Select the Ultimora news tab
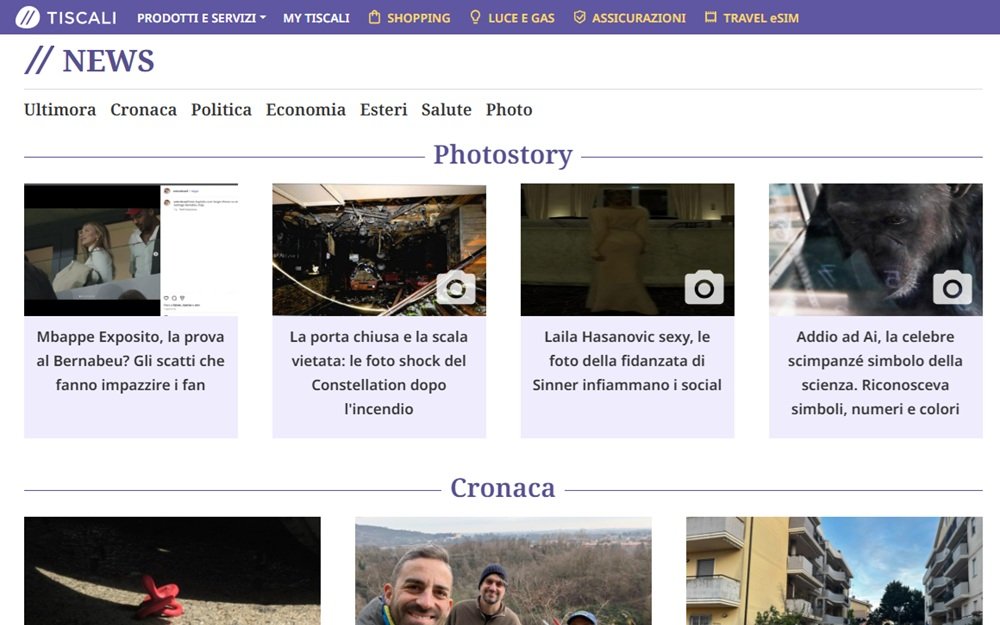Screen dimensions: 1000x625 click(60, 110)
